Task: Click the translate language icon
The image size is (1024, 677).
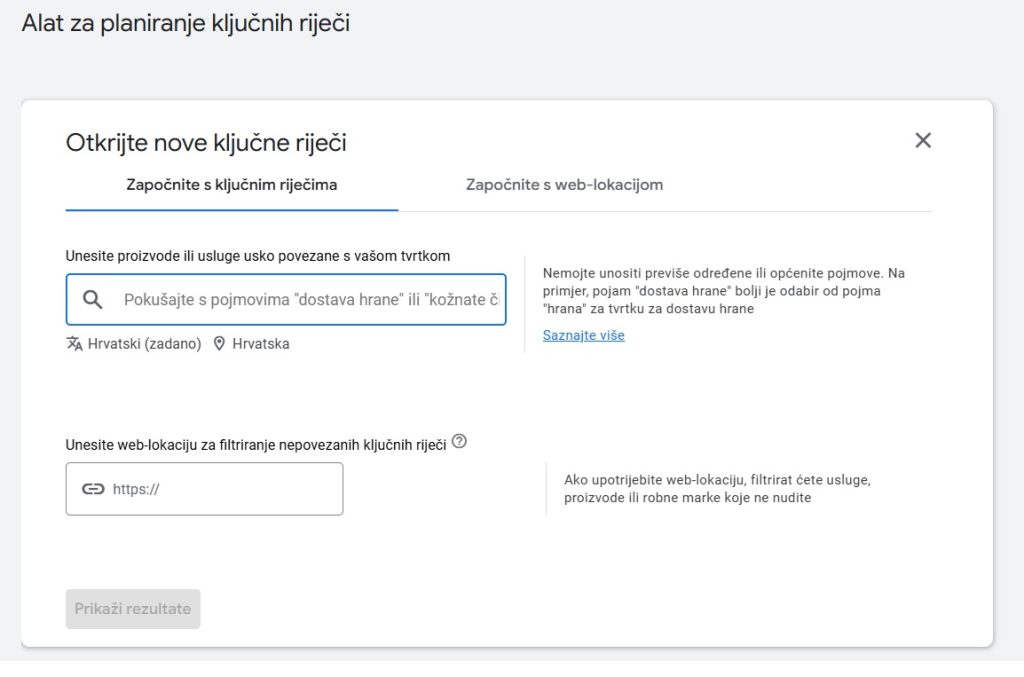Action: point(74,344)
